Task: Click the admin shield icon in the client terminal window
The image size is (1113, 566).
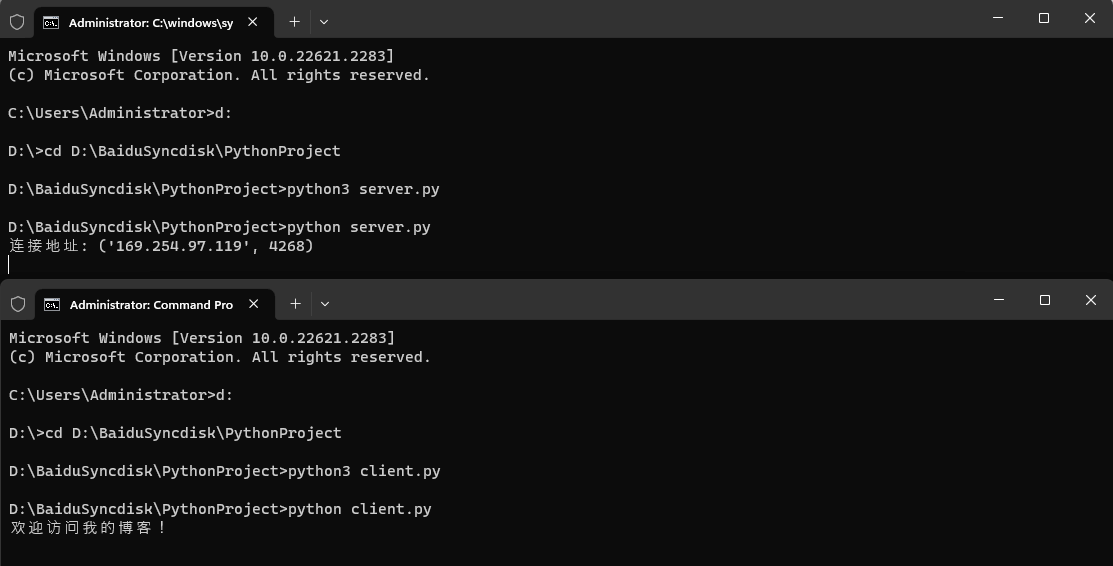Action: [x=17, y=303]
